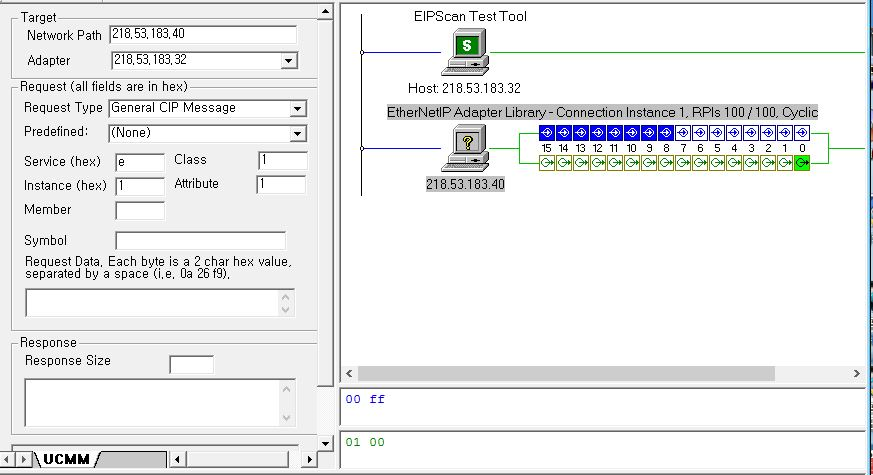Image resolution: width=873 pixels, height=475 pixels.
Task: Click the input data pane '00 ff'
Action: coord(604,407)
